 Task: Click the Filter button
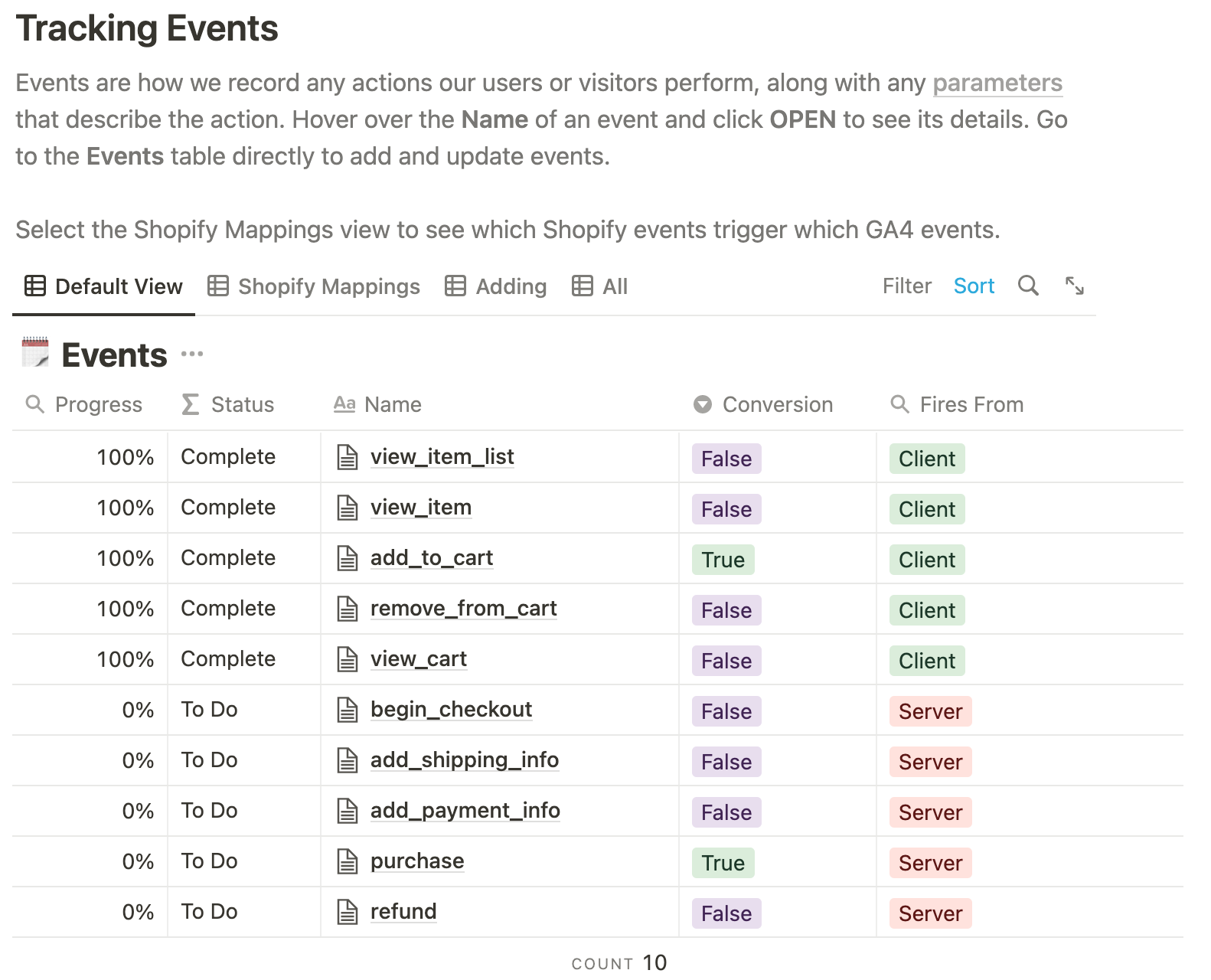[x=906, y=286]
